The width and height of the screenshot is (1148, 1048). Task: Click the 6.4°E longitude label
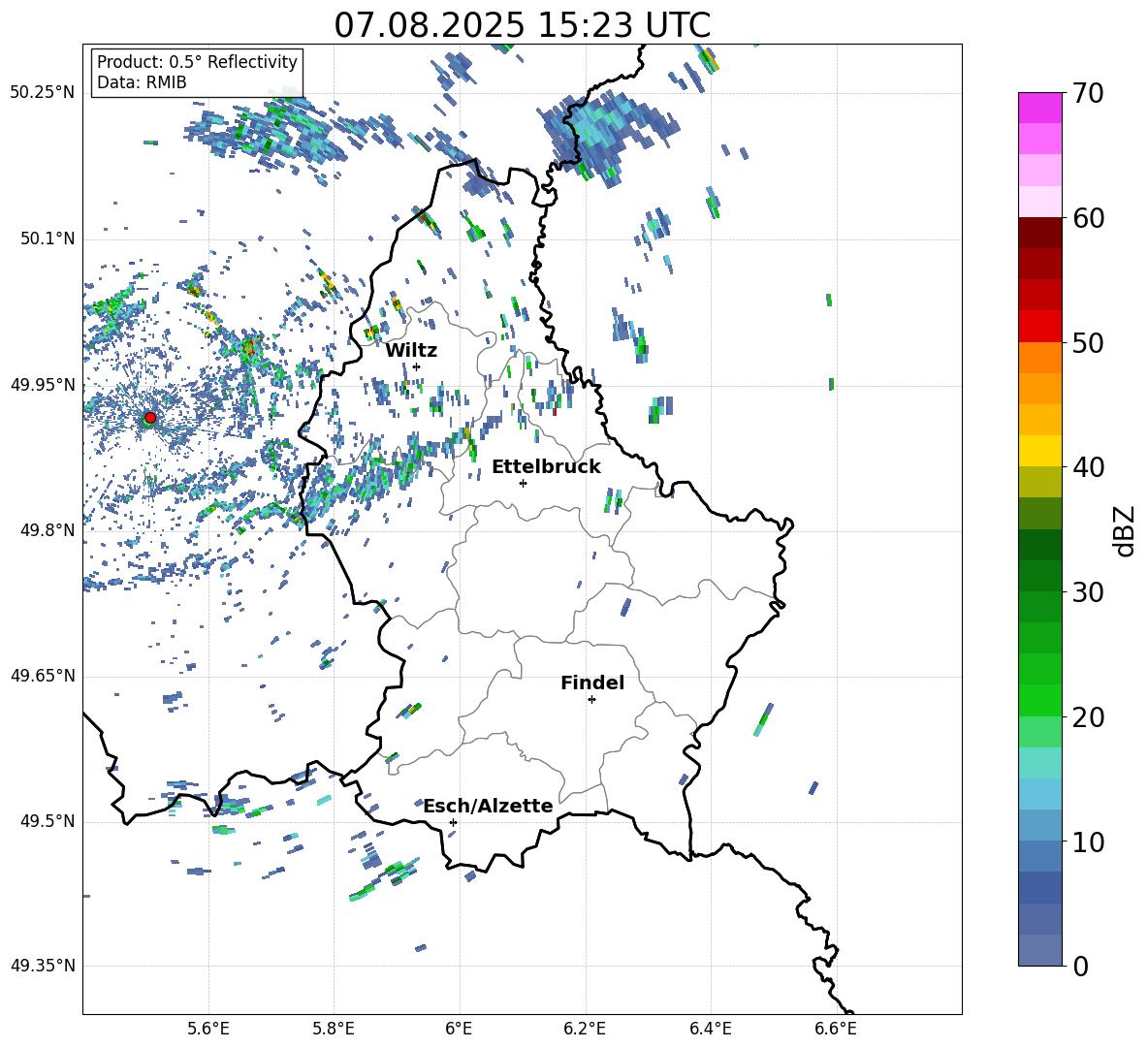pos(710,1029)
